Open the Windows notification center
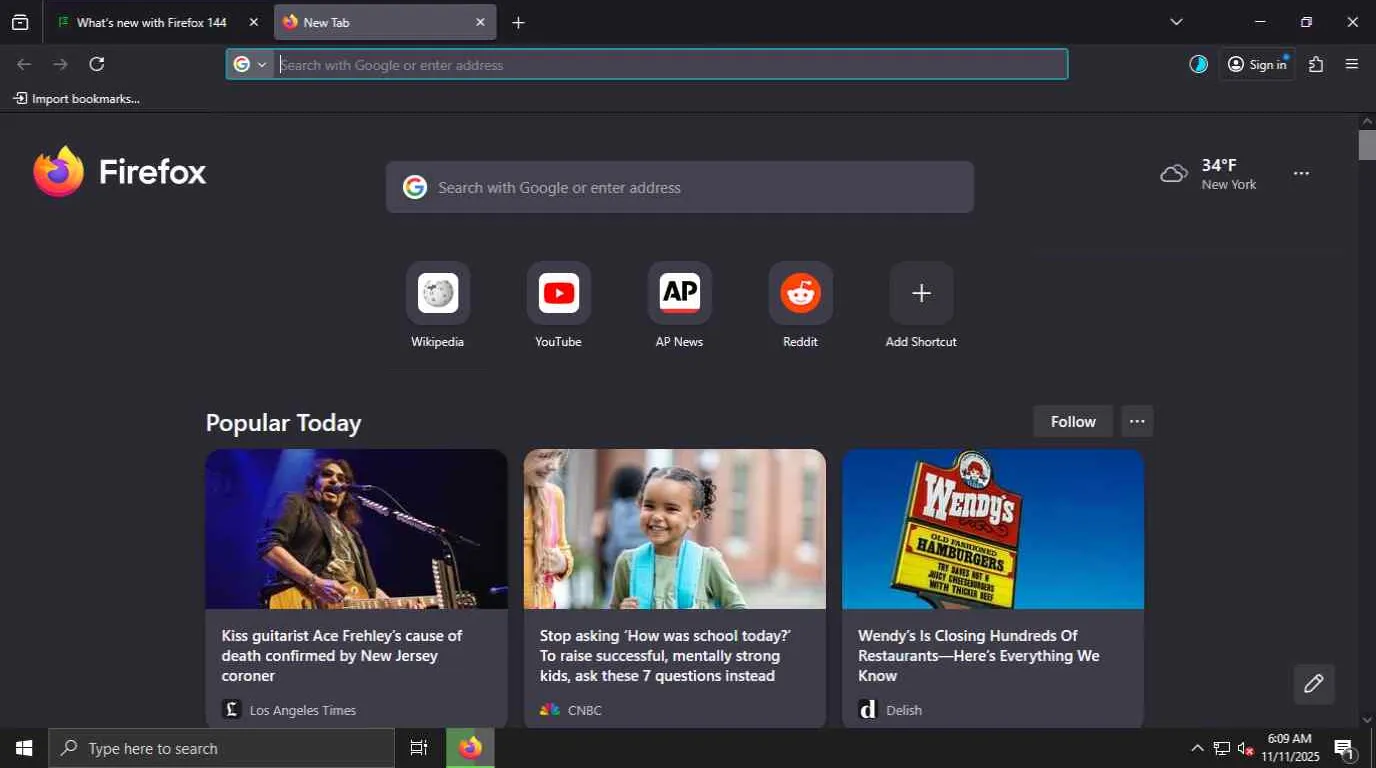The image size is (1376, 768). click(x=1345, y=748)
